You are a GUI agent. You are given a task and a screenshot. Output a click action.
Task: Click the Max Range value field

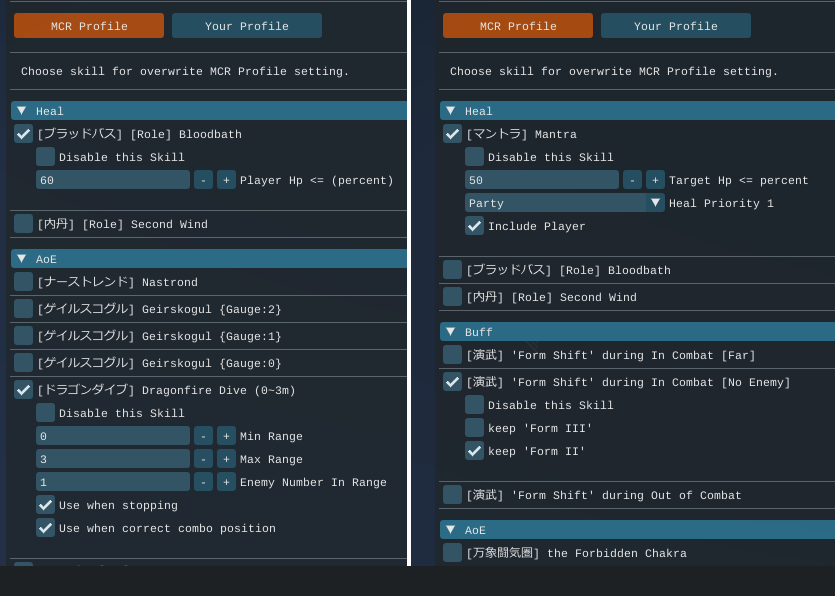[x=112, y=459]
